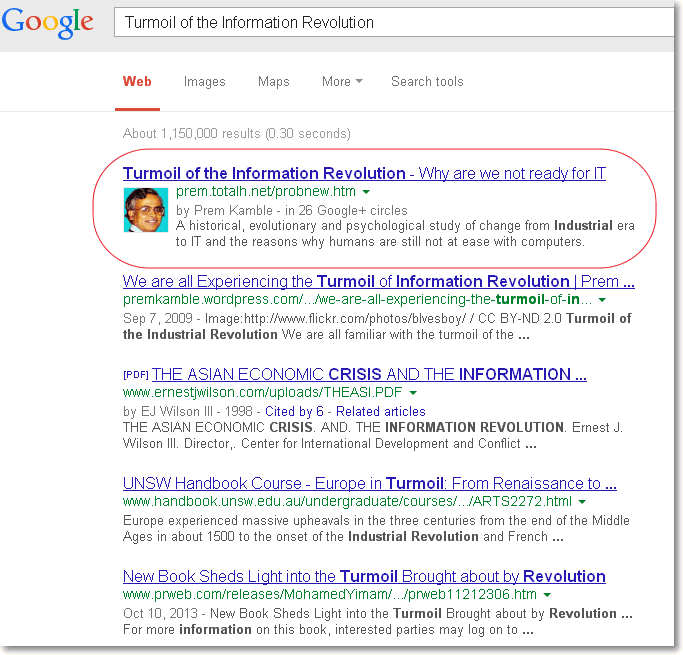The image size is (683, 655).
Task: Open 'THE ASIAN ECONOMIC CRISIS' PDF result
Action: (368, 374)
